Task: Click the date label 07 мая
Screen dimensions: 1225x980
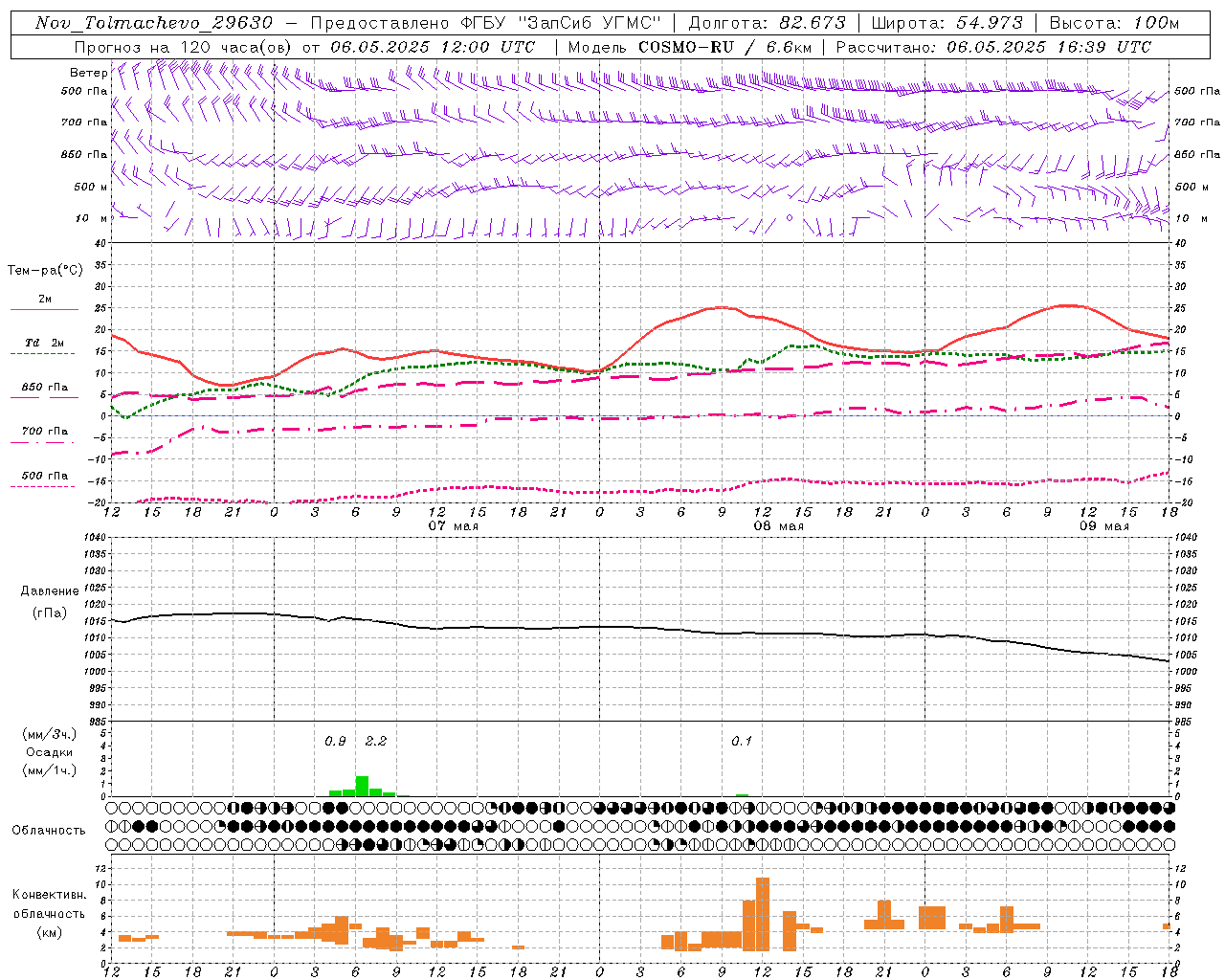Action: click(x=453, y=526)
